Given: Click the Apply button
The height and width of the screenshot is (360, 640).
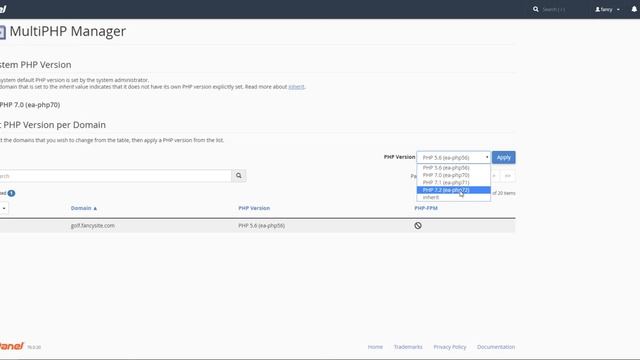Looking at the screenshot, I should click(x=504, y=158).
